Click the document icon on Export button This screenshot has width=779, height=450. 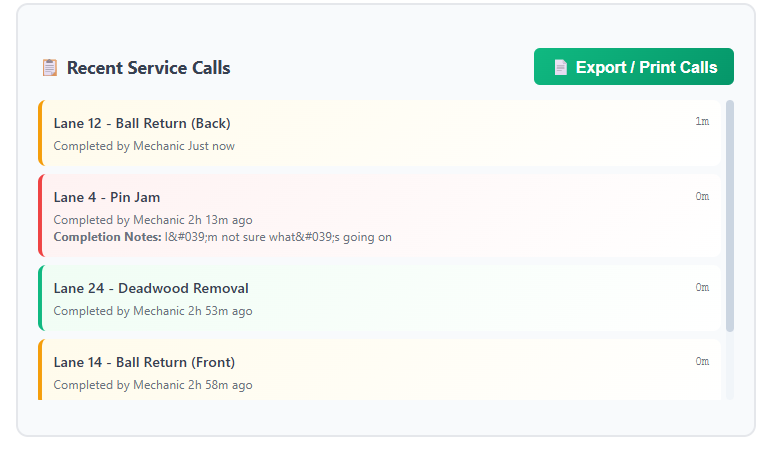point(560,68)
